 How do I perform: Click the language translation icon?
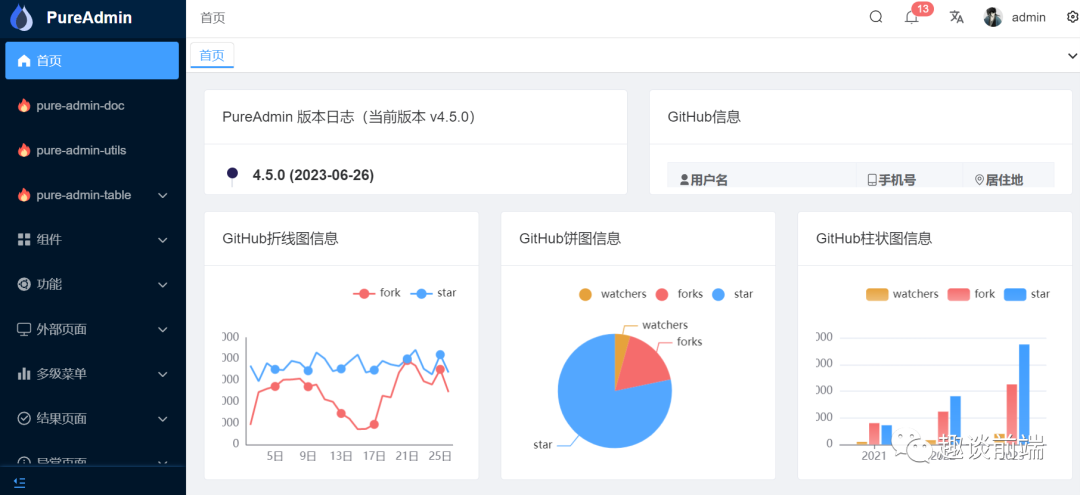(x=956, y=17)
